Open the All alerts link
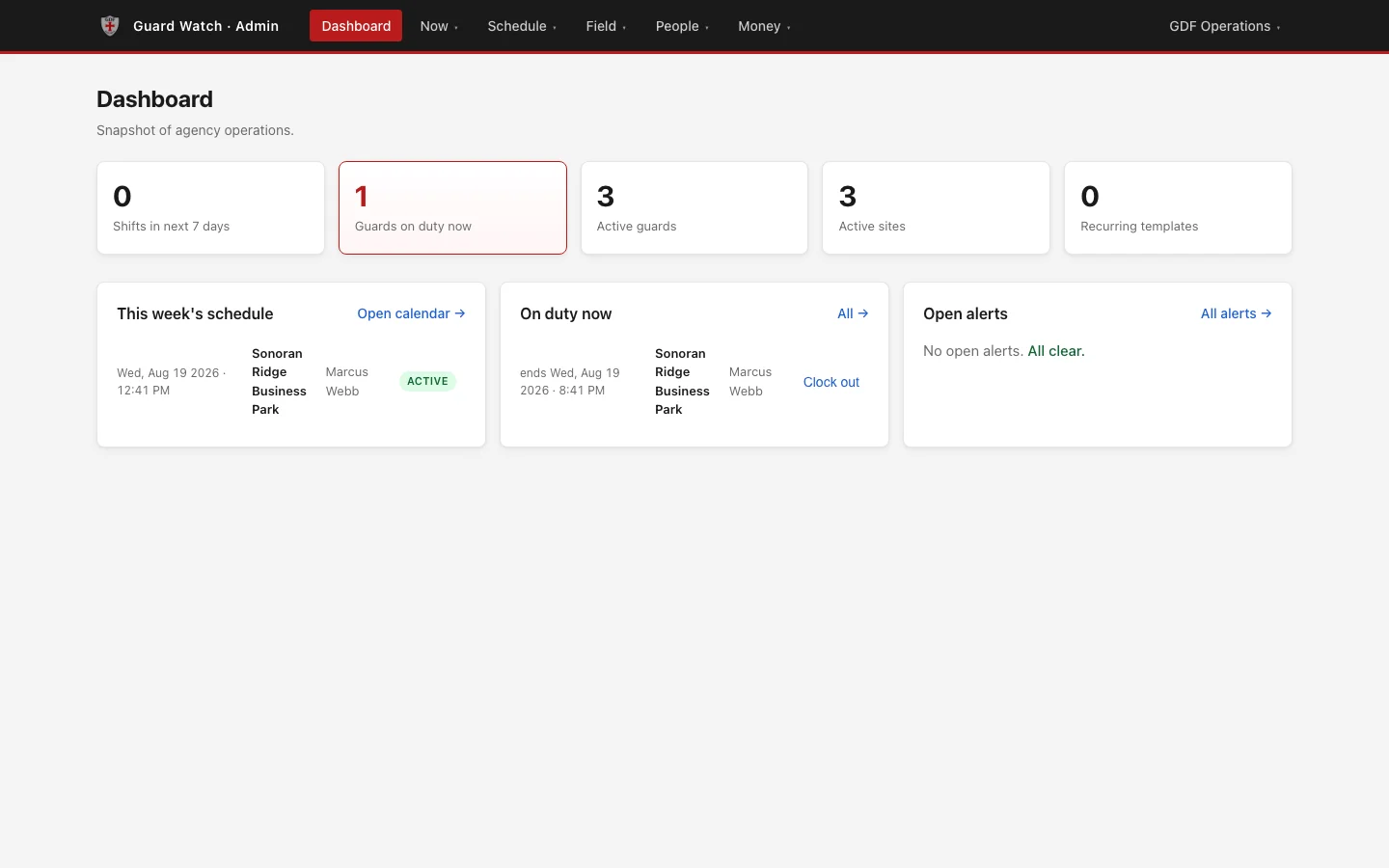This screenshot has height=868, width=1389. [x=1236, y=313]
